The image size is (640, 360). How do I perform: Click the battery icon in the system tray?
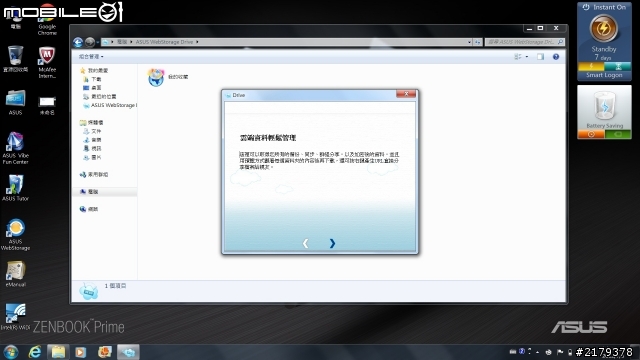[570, 352]
